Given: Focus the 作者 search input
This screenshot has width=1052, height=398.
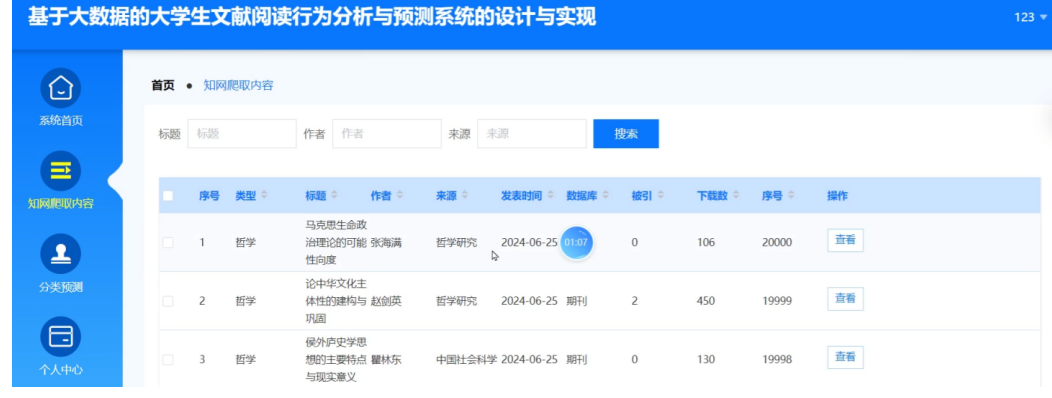Looking at the screenshot, I should point(387,134).
